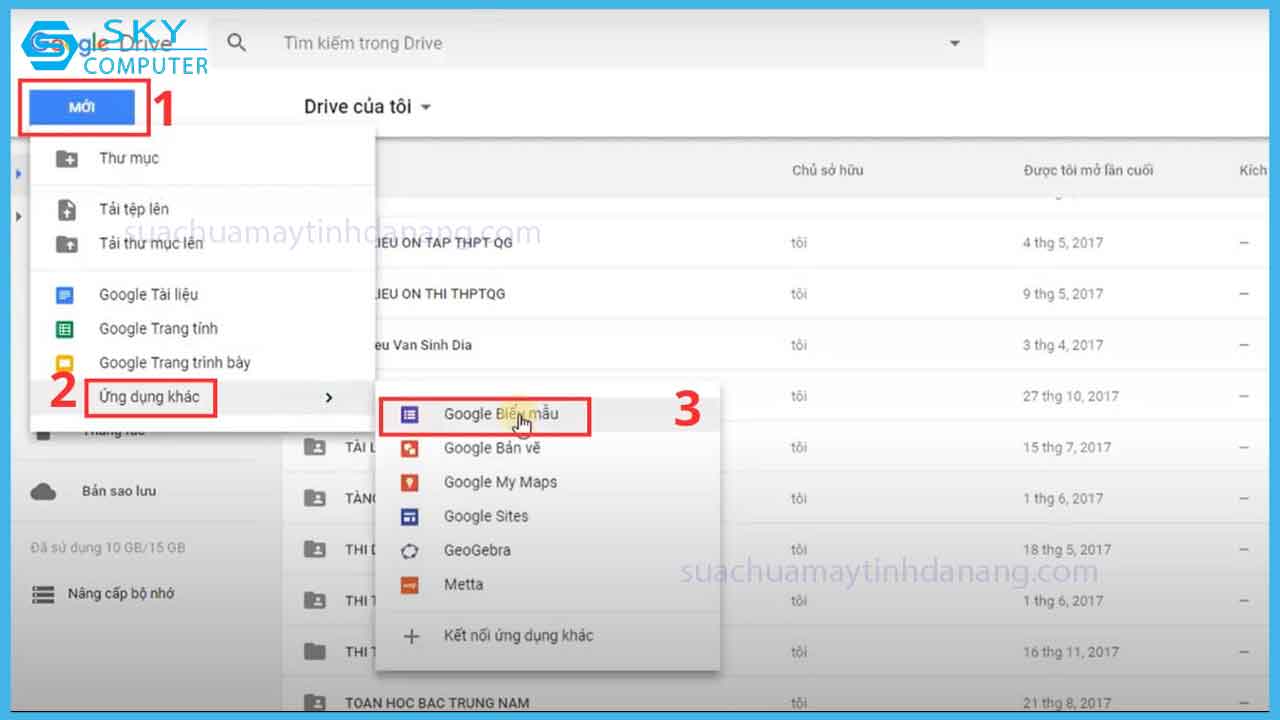1280x720 pixels.
Task: Click the blue Google Docs icon
Action: coord(65,295)
